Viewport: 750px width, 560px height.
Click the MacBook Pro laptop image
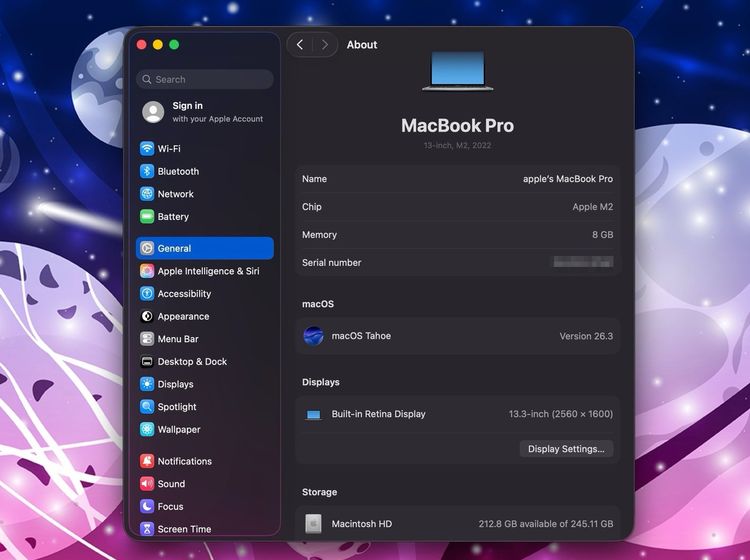tap(458, 71)
